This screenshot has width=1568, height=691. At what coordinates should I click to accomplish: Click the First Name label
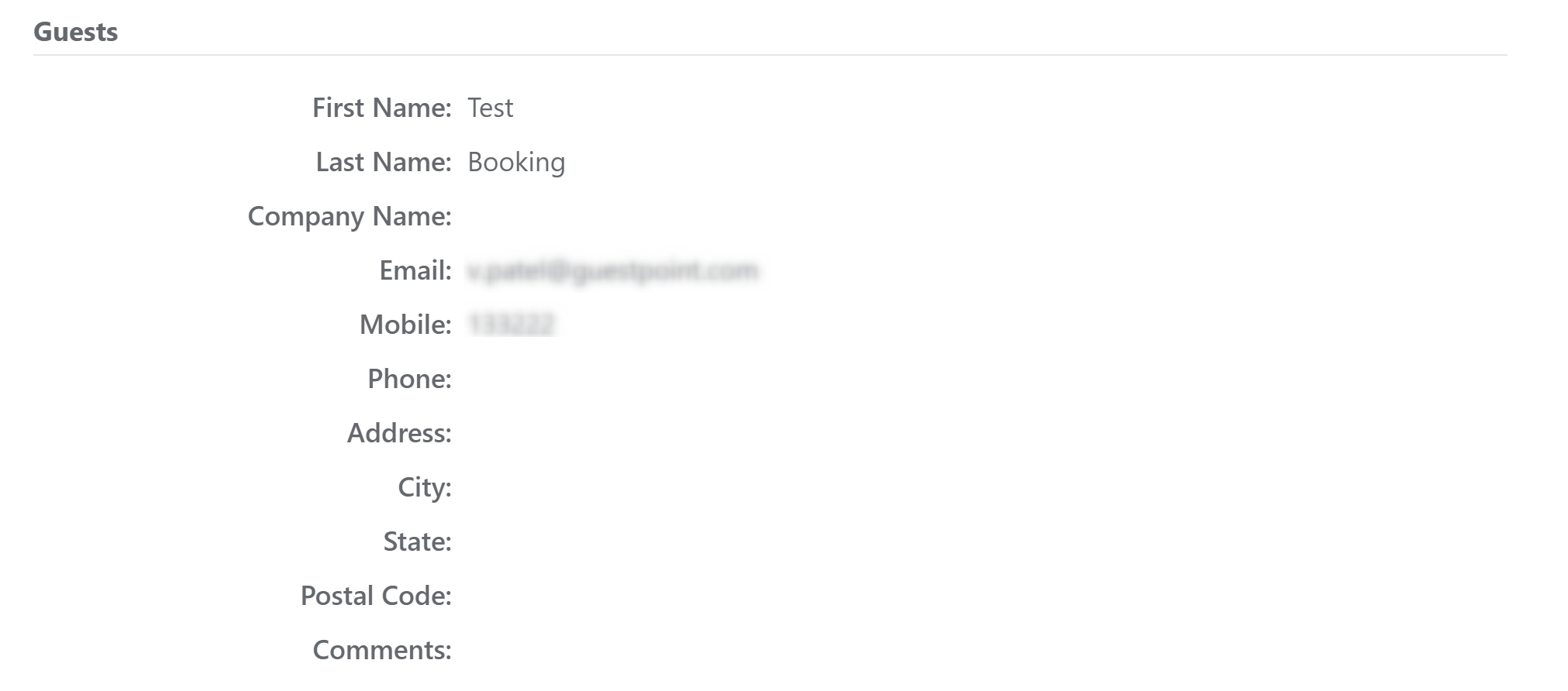[381, 108]
